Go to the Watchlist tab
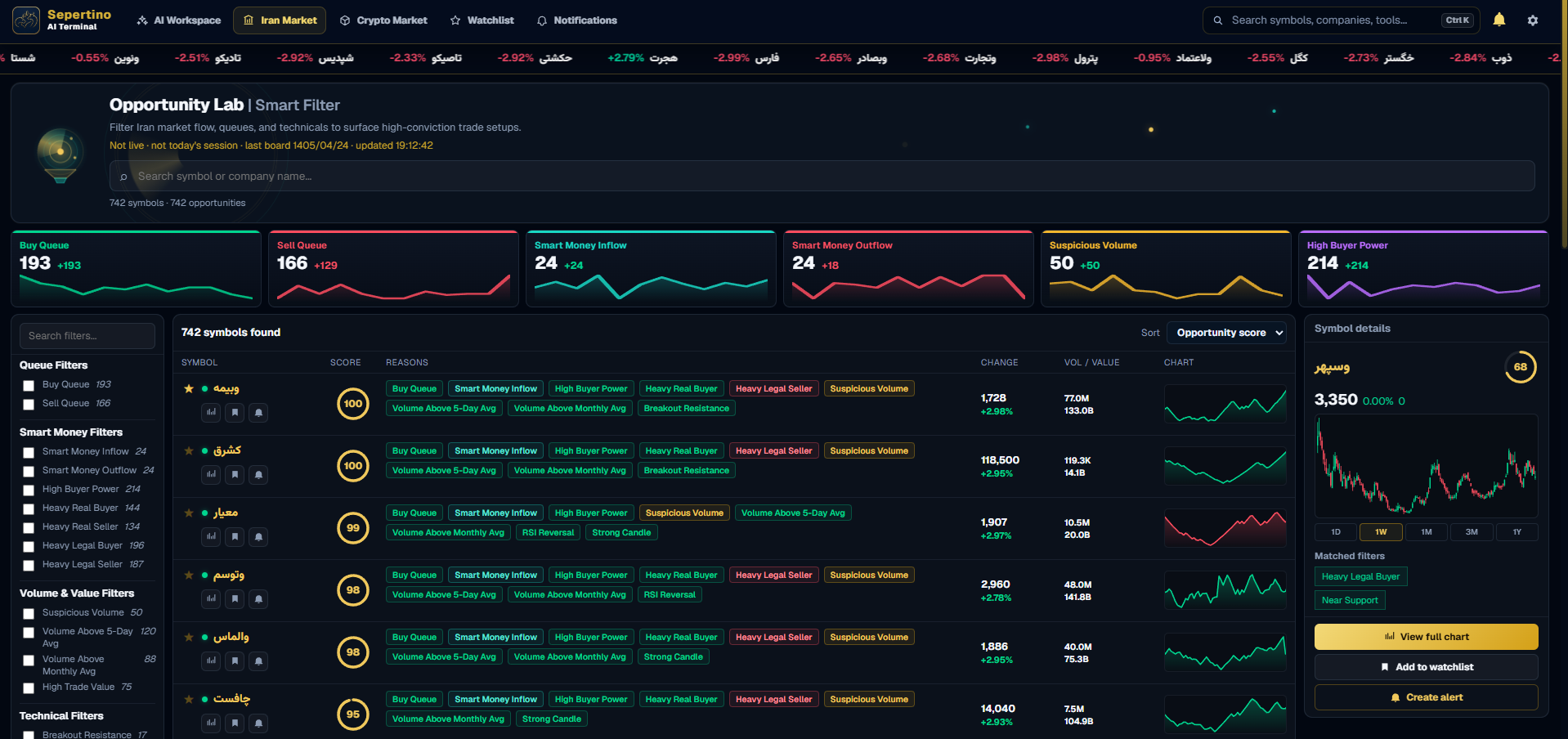 482,20
